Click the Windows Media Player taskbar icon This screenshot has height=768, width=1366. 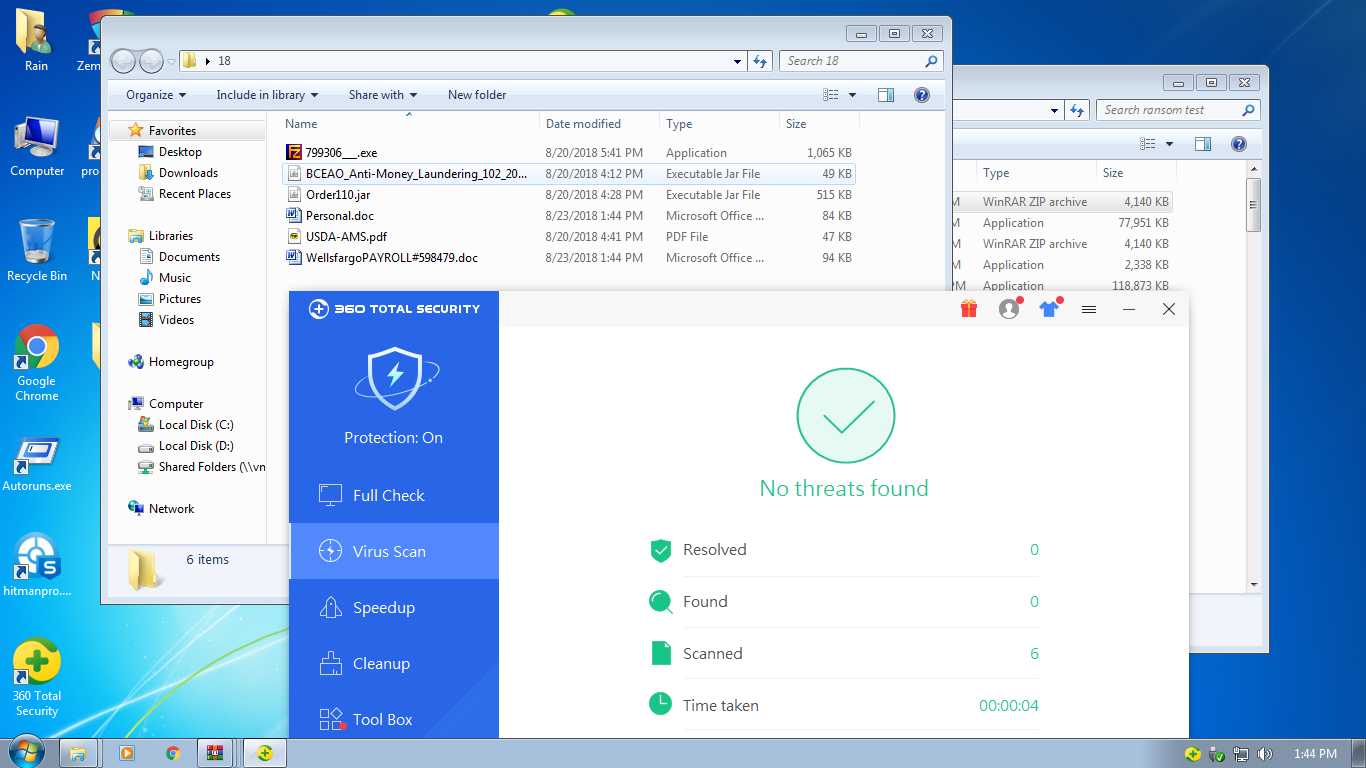coord(126,753)
